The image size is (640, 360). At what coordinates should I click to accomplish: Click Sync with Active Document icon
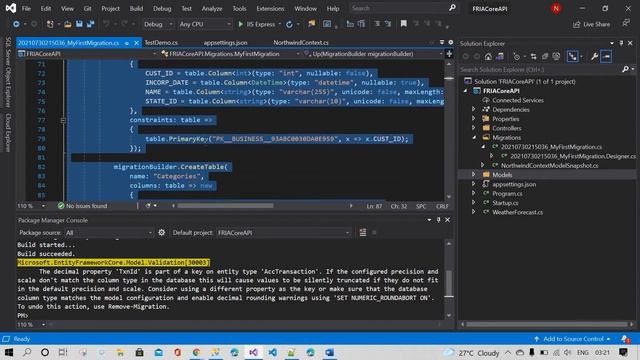(x=533, y=56)
